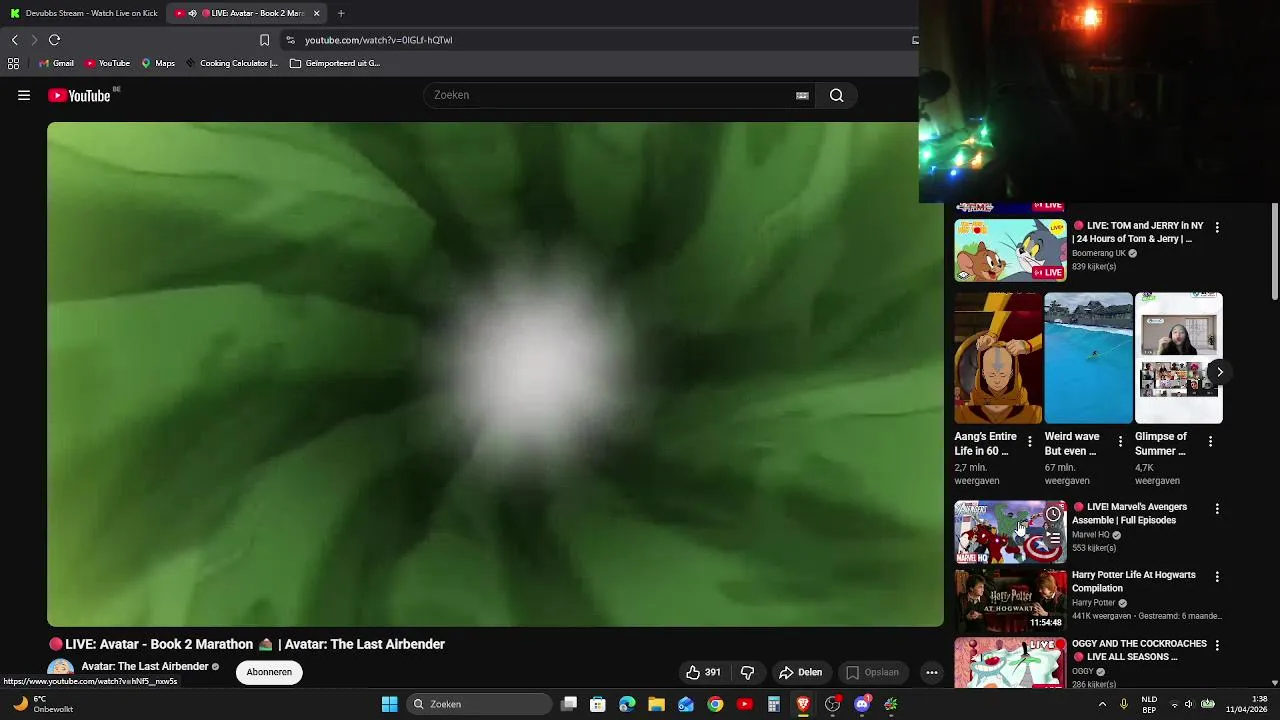Click the Abonneren subscribe button
The image size is (1280, 720).
click(269, 672)
